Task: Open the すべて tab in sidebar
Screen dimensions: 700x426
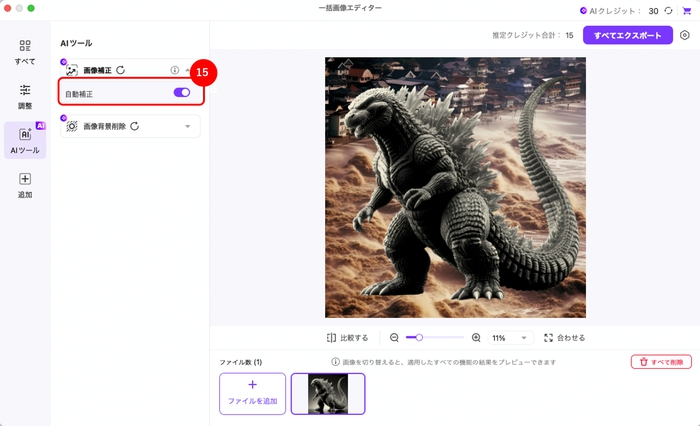Action: pos(25,52)
